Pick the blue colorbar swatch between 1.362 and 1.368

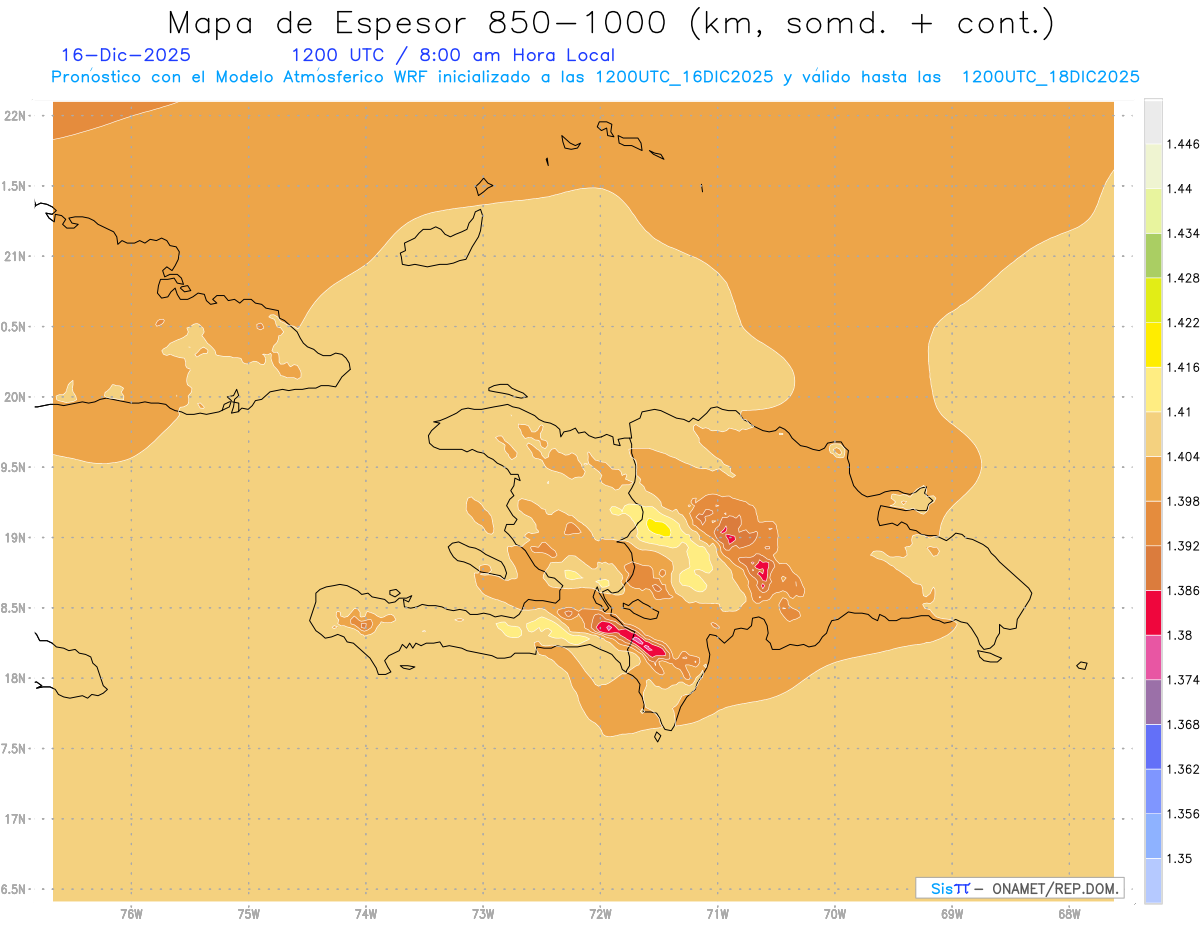click(x=1153, y=747)
